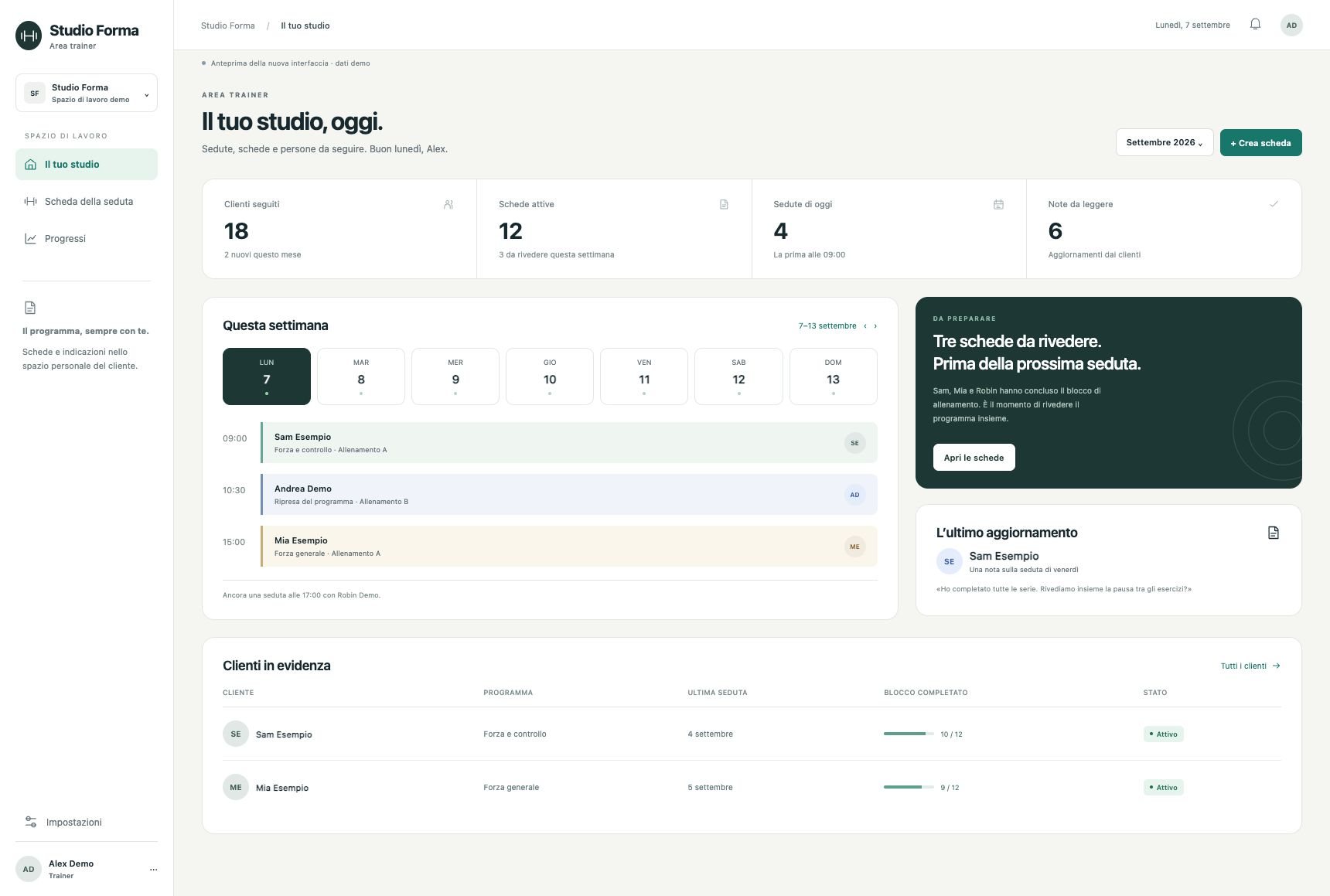Click Il tuo studio breadcrumb text

click(x=305, y=26)
